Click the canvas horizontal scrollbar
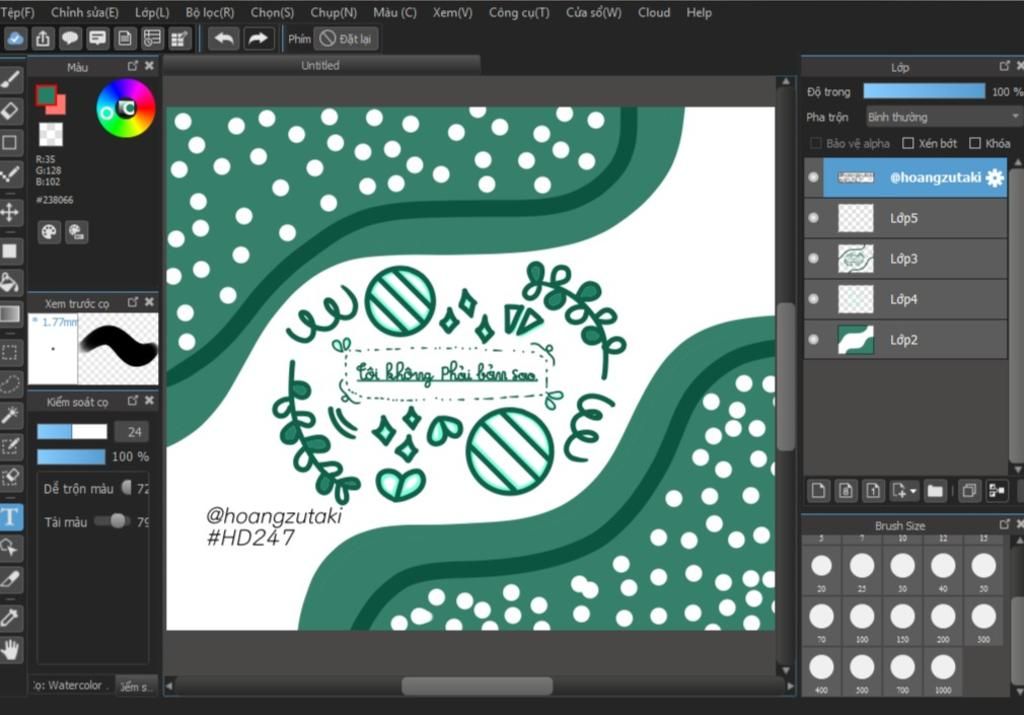This screenshot has width=1024, height=715. click(477, 686)
